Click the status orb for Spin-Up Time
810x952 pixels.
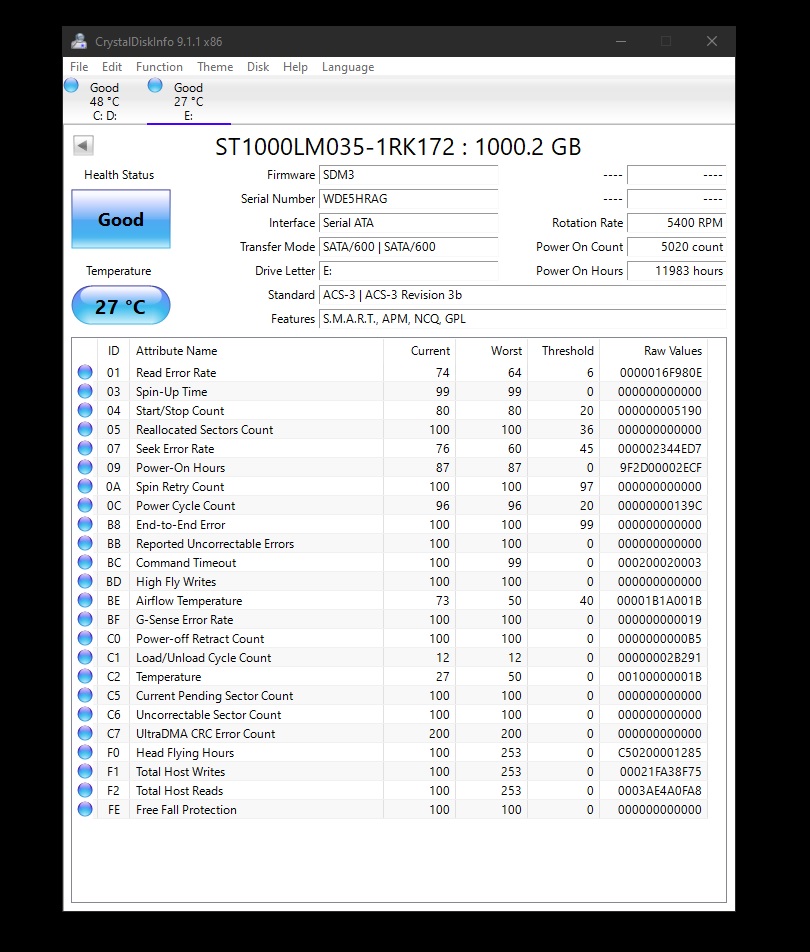[85, 391]
